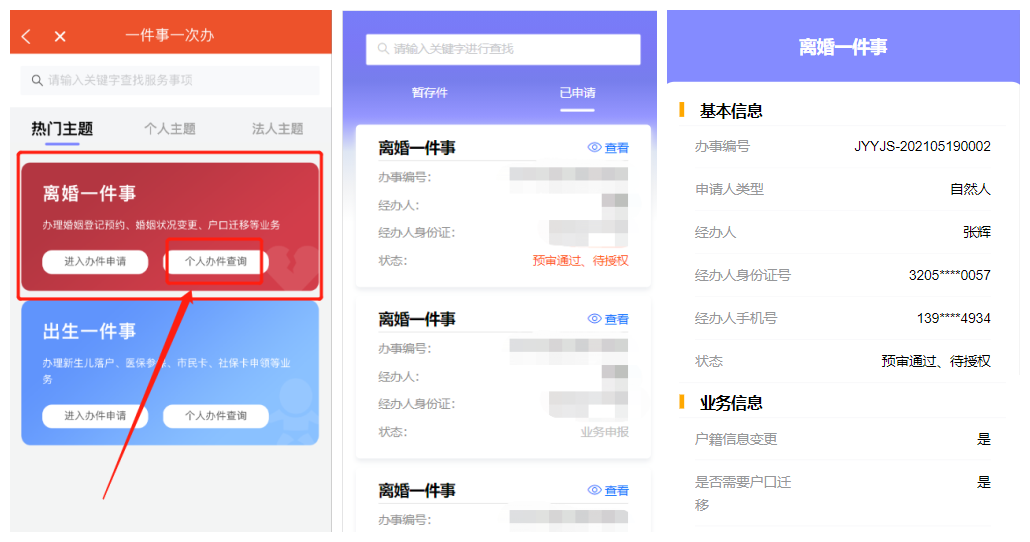The image size is (1030, 542).
Task: Open 个人办件查询 on 出生一件事 card
Action: (x=216, y=416)
